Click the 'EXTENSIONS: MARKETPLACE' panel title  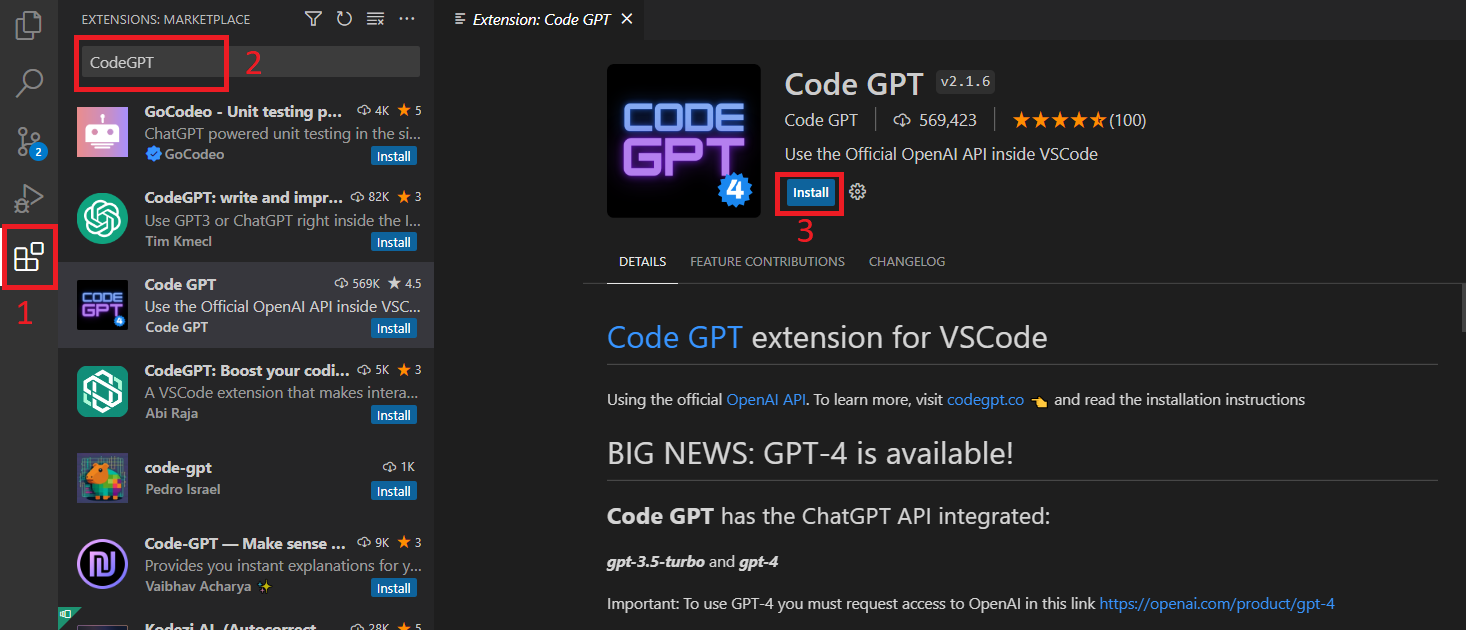[x=166, y=19]
